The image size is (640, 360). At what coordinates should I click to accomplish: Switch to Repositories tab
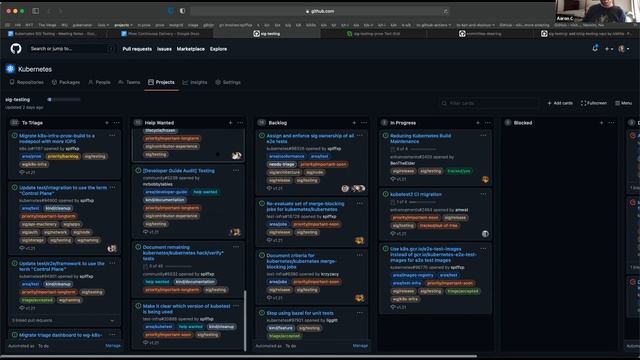click(x=27, y=82)
